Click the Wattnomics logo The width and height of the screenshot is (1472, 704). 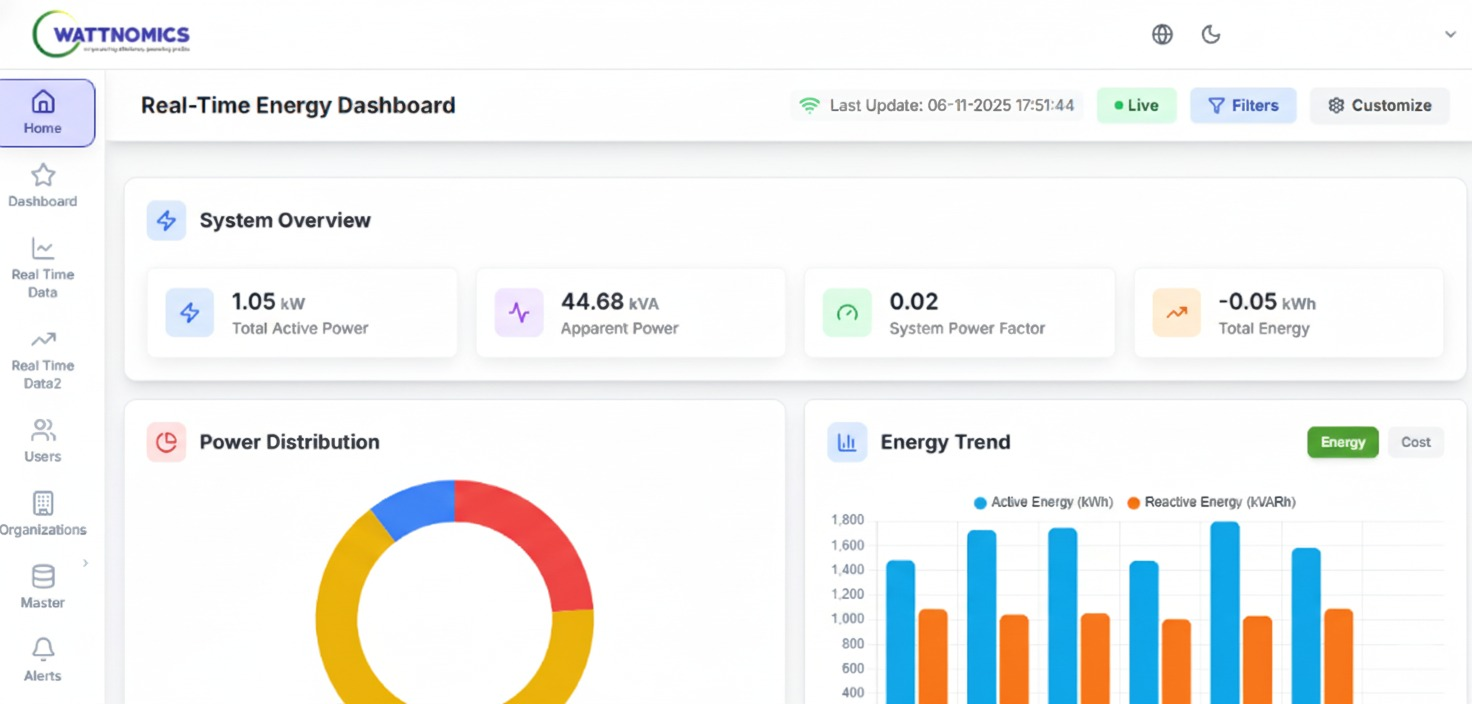click(x=110, y=35)
